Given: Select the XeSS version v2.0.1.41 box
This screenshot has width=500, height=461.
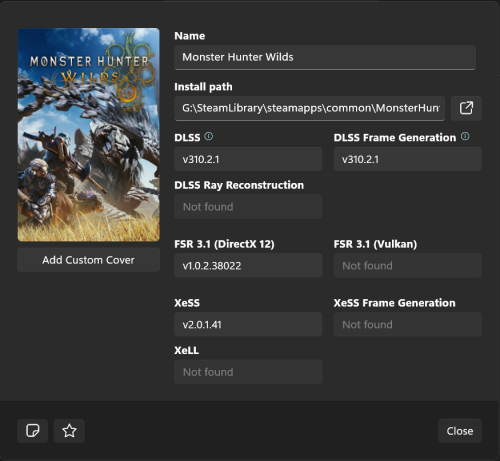Looking at the screenshot, I should [248, 325].
